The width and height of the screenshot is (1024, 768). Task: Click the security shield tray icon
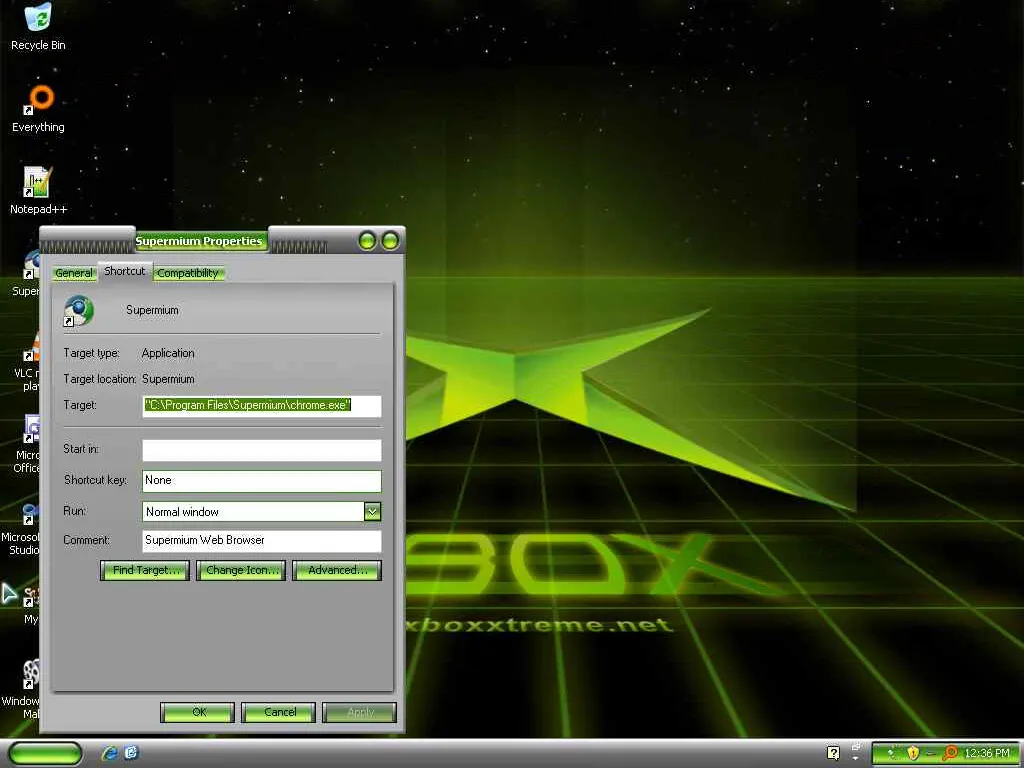click(913, 753)
